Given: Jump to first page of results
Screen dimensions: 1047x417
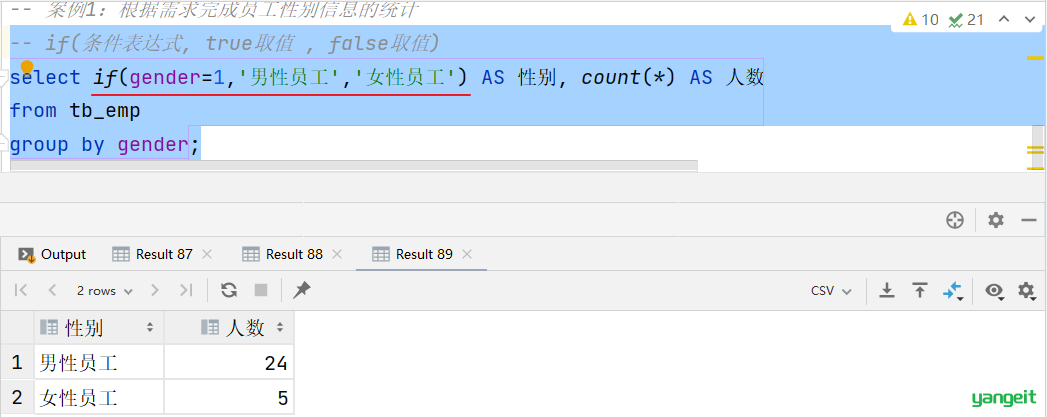Looking at the screenshot, I should pos(21,290).
